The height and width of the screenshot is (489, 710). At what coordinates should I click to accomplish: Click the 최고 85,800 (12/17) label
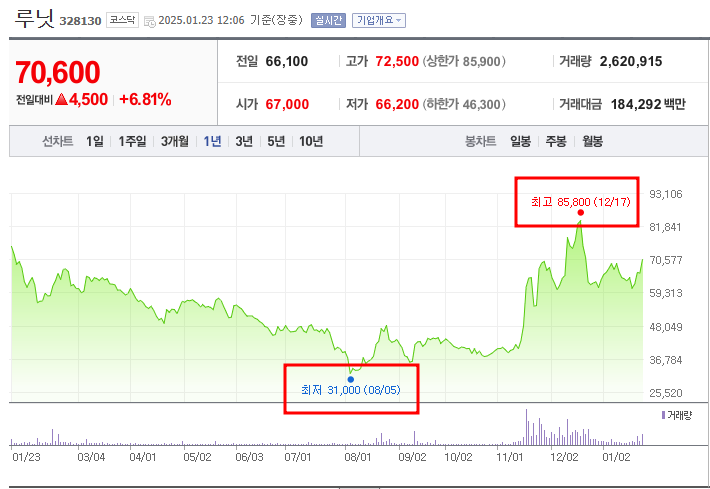click(x=580, y=201)
